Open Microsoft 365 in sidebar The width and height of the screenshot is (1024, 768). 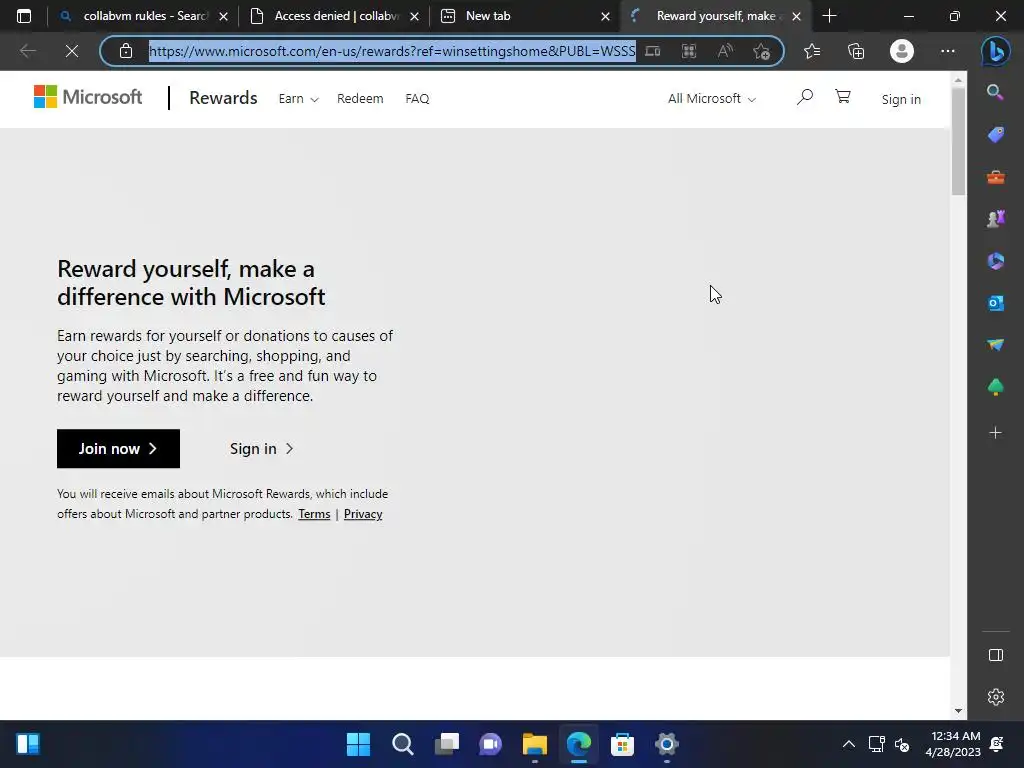995,261
